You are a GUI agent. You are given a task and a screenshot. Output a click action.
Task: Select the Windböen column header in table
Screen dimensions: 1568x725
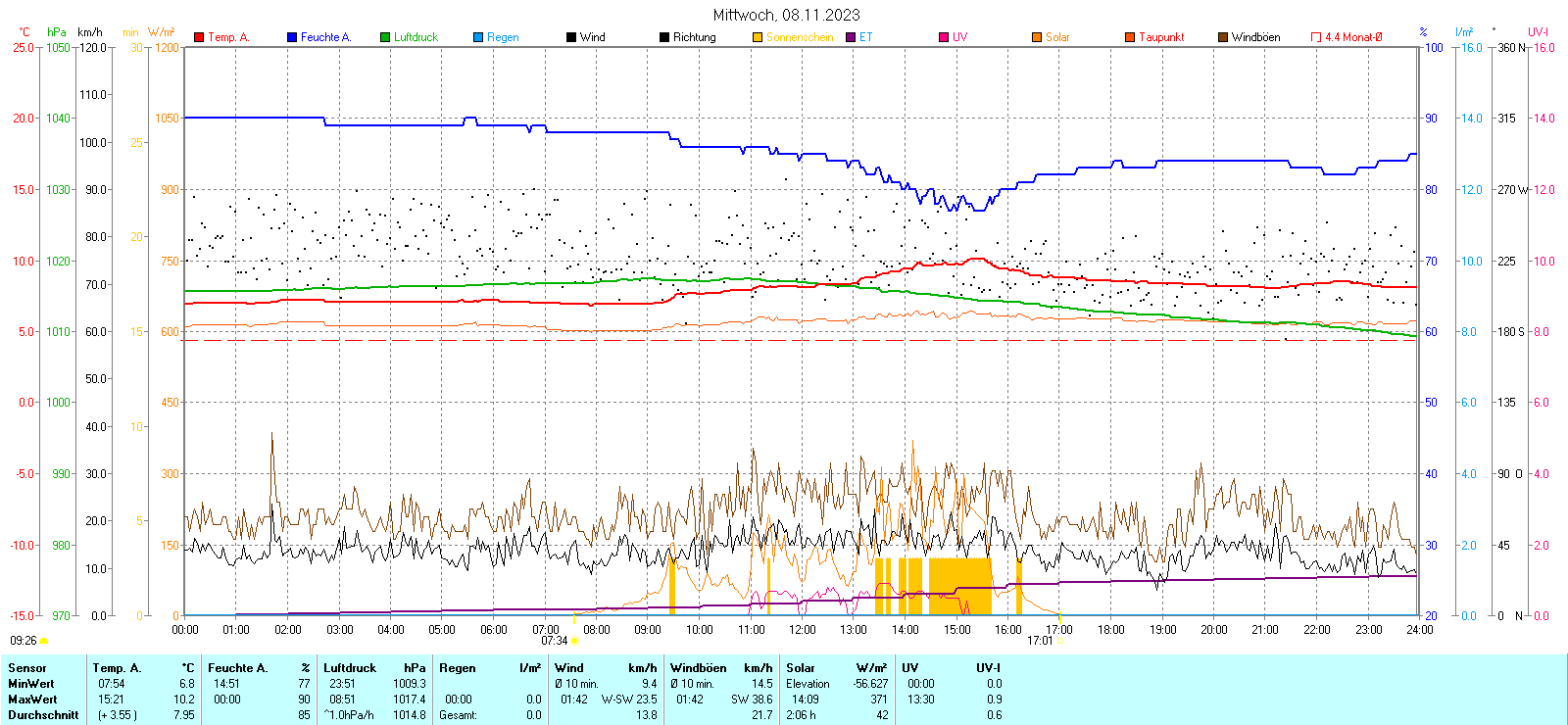click(x=699, y=668)
